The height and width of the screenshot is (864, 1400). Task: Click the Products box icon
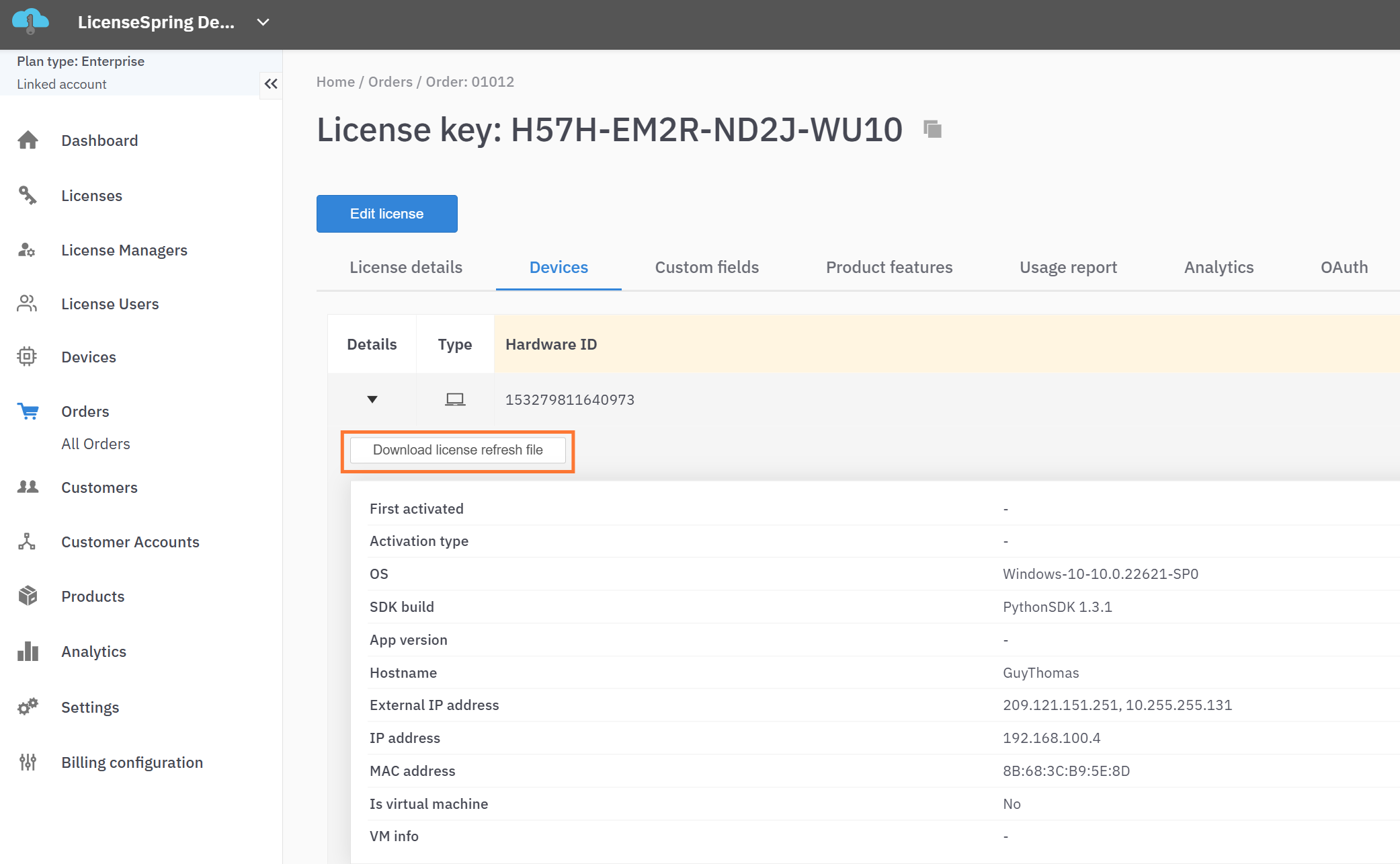28,596
